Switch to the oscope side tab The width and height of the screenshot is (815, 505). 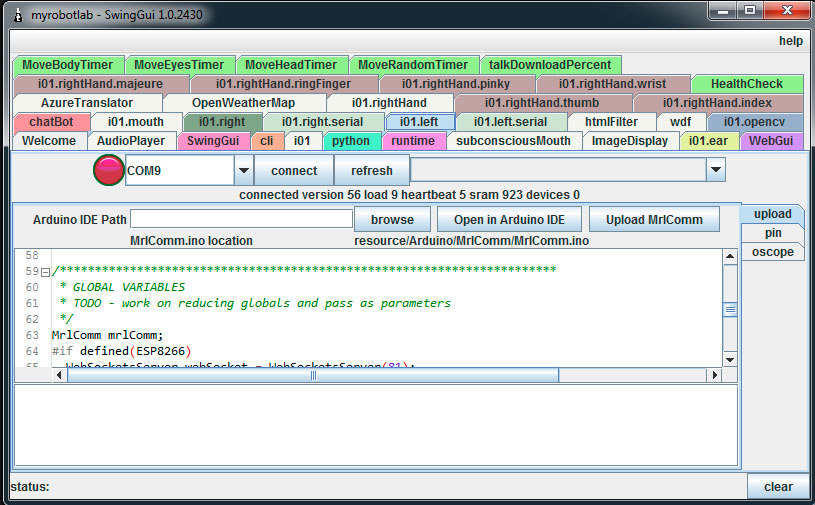coord(772,252)
